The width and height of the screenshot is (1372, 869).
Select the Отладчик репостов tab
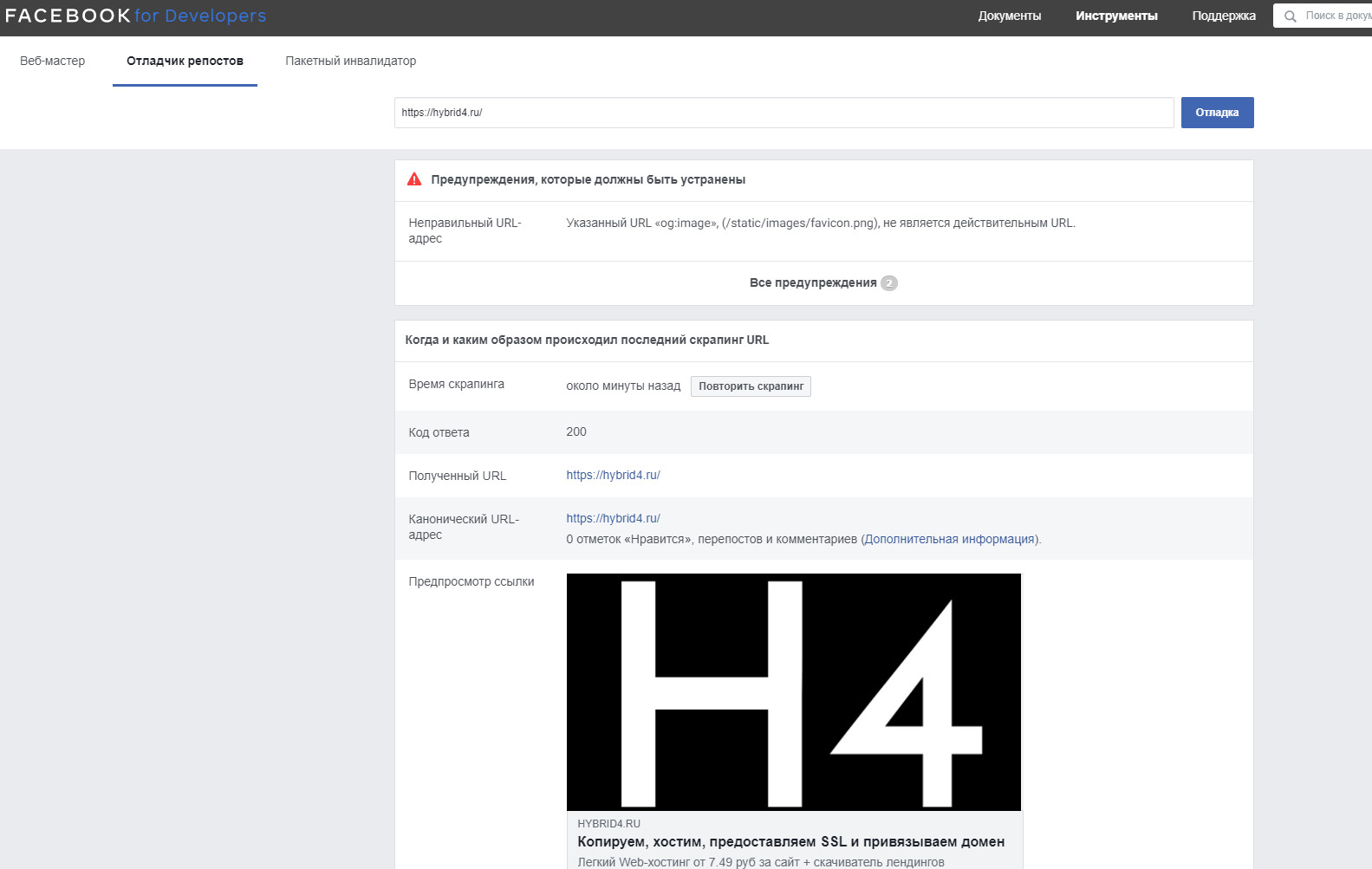(x=185, y=61)
